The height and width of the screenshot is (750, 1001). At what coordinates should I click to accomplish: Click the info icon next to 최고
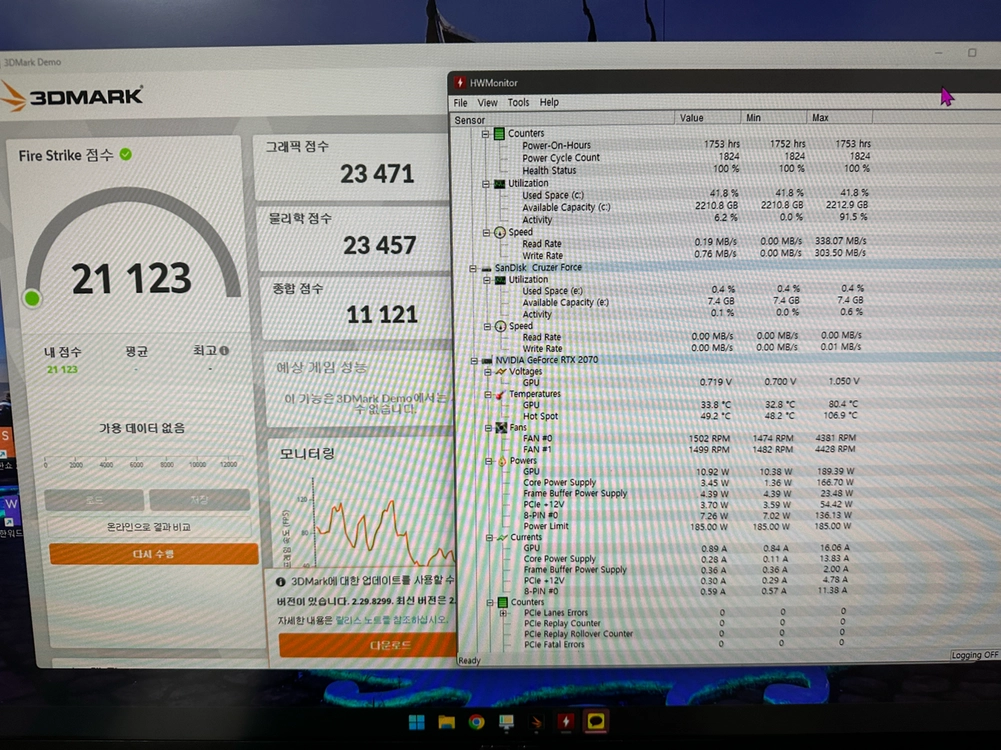(x=224, y=350)
